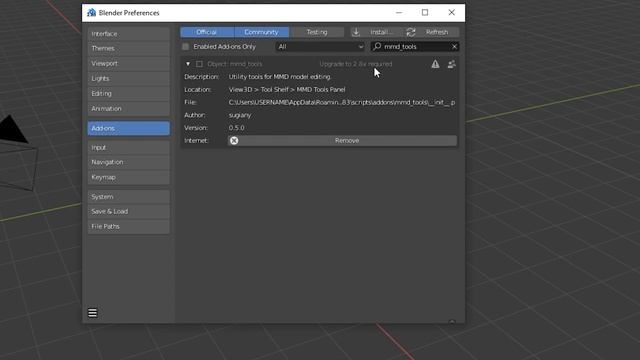Toggle Enabled Add-ons Only checkbox
Screen dimensions: 640x360
(186, 47)
